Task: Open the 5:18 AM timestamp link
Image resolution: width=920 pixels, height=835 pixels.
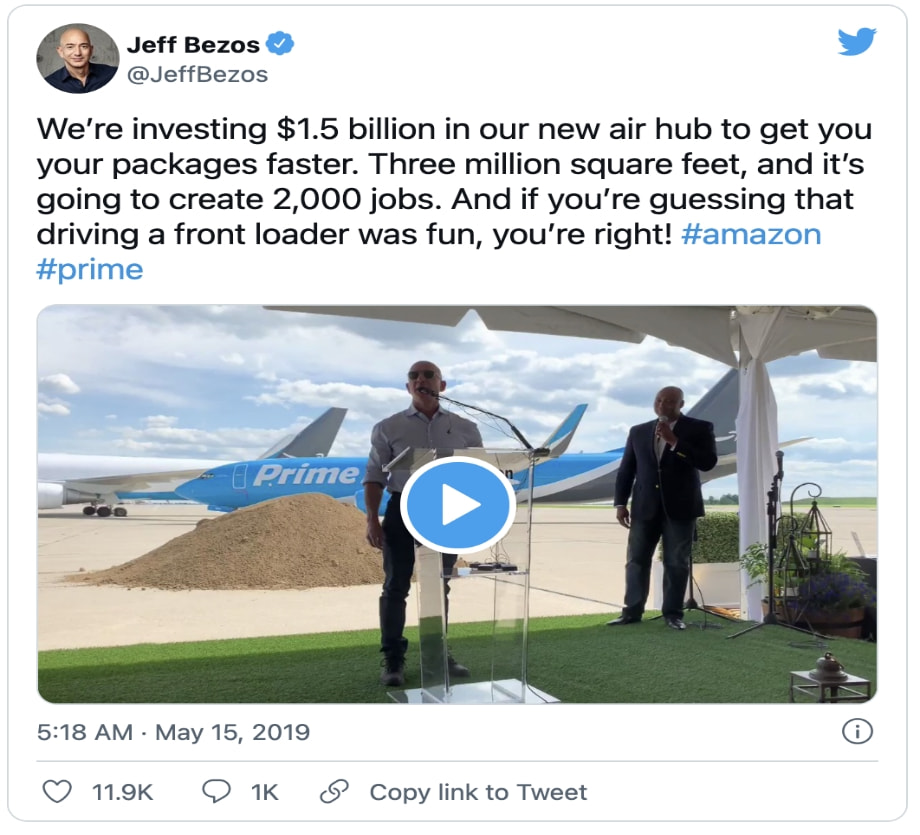Action: click(84, 732)
